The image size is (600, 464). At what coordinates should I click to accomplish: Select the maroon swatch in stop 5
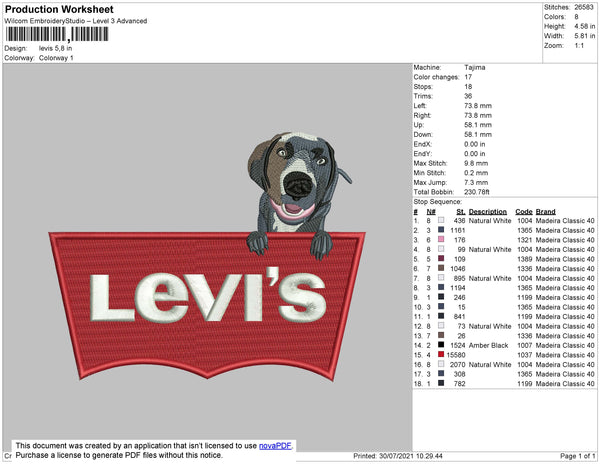click(441, 259)
